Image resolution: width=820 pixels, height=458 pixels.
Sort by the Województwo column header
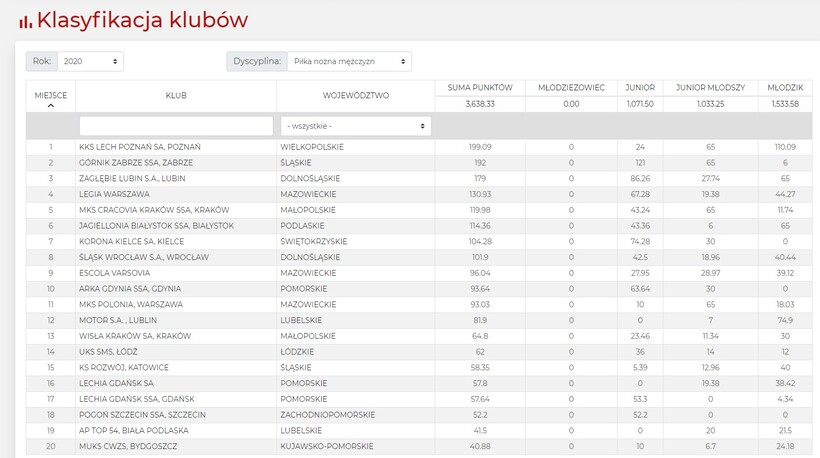[356, 96]
